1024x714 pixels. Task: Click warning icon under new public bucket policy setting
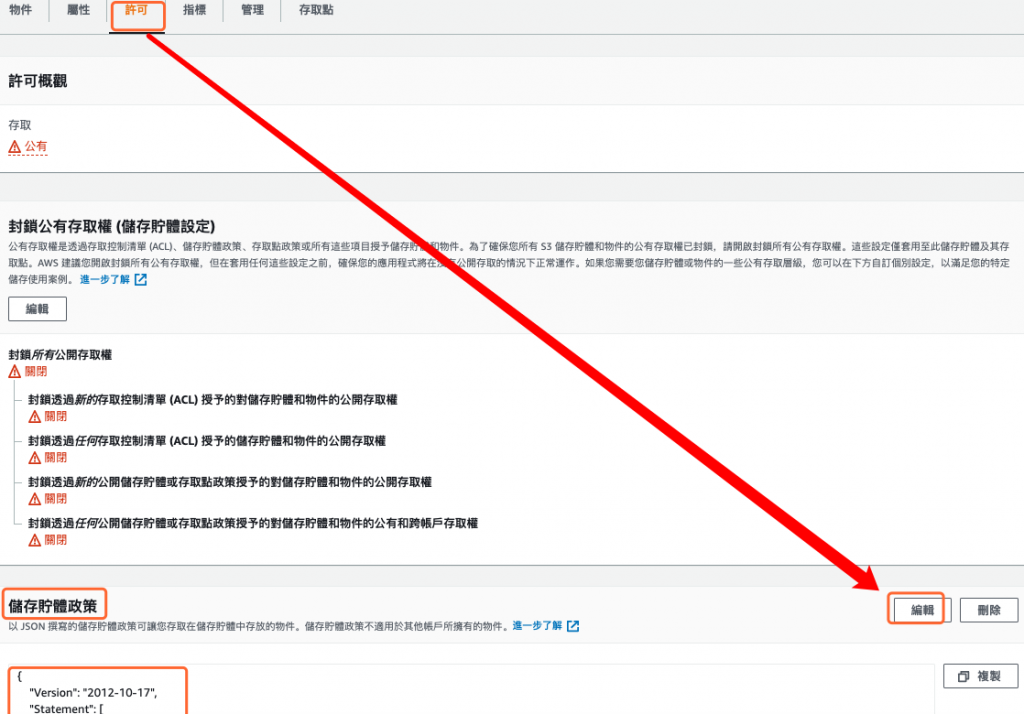pos(35,499)
